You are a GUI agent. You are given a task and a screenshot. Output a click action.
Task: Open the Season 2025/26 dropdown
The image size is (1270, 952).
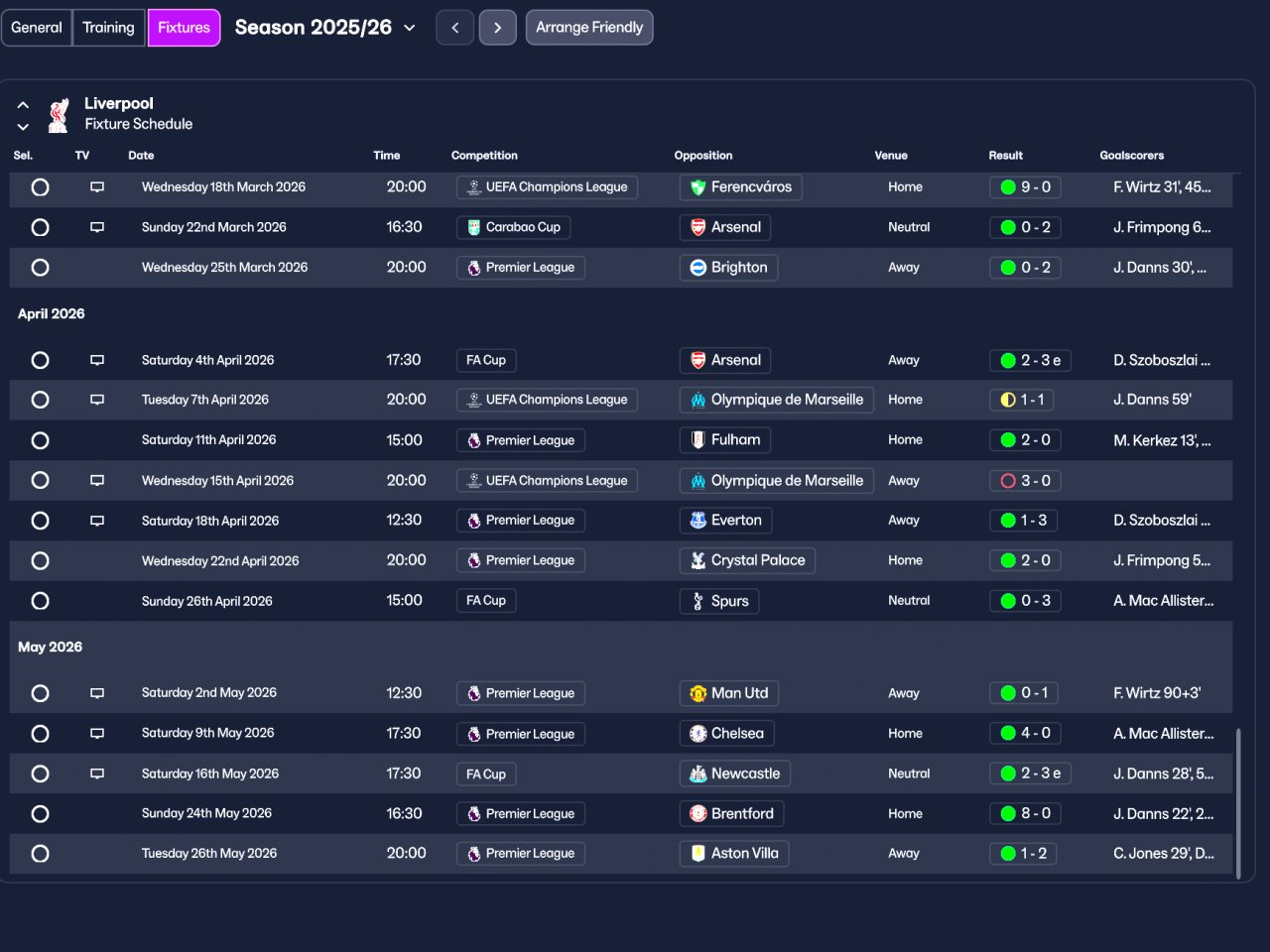[x=325, y=28]
